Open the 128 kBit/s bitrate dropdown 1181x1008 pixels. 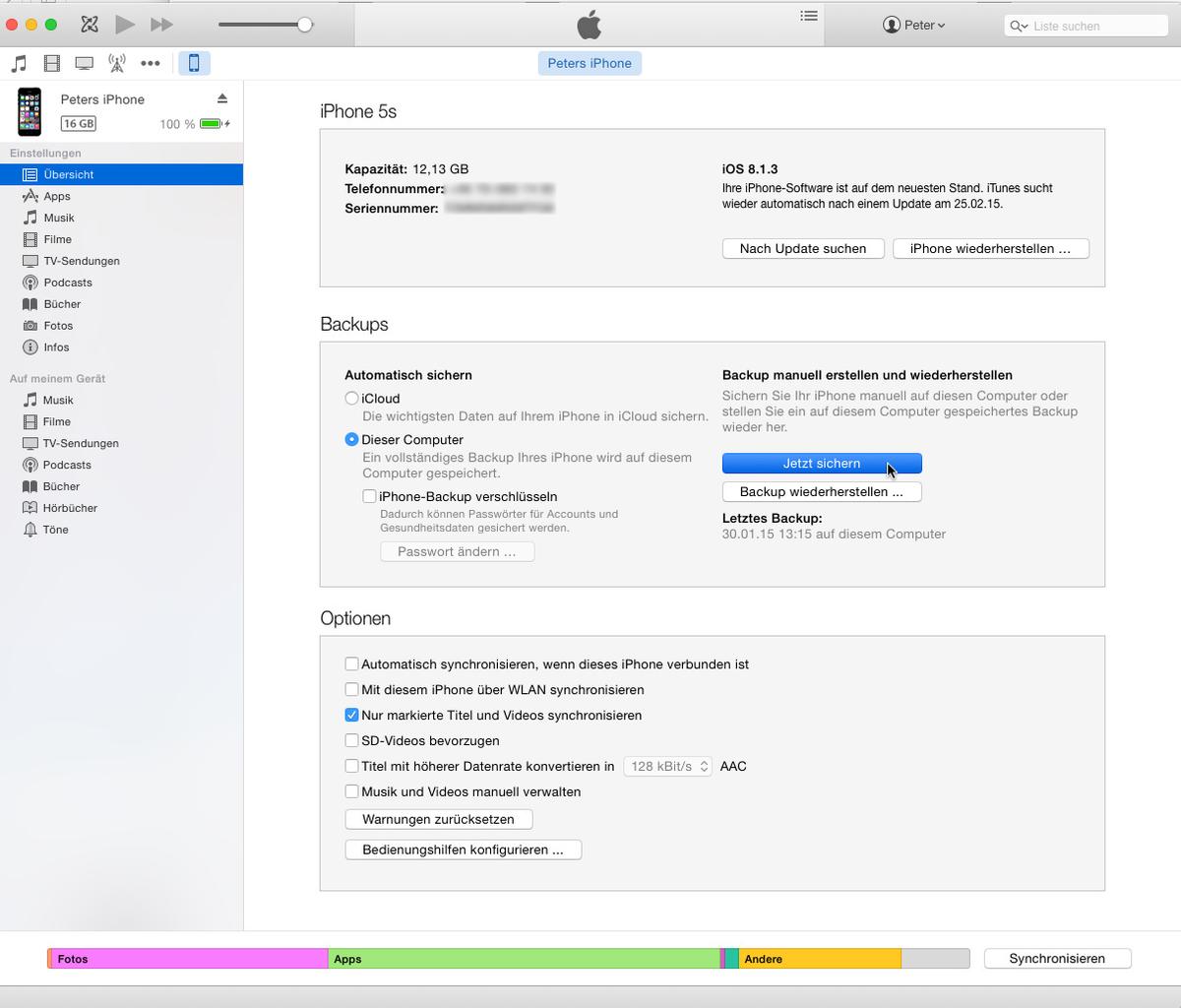pyautogui.click(x=667, y=766)
